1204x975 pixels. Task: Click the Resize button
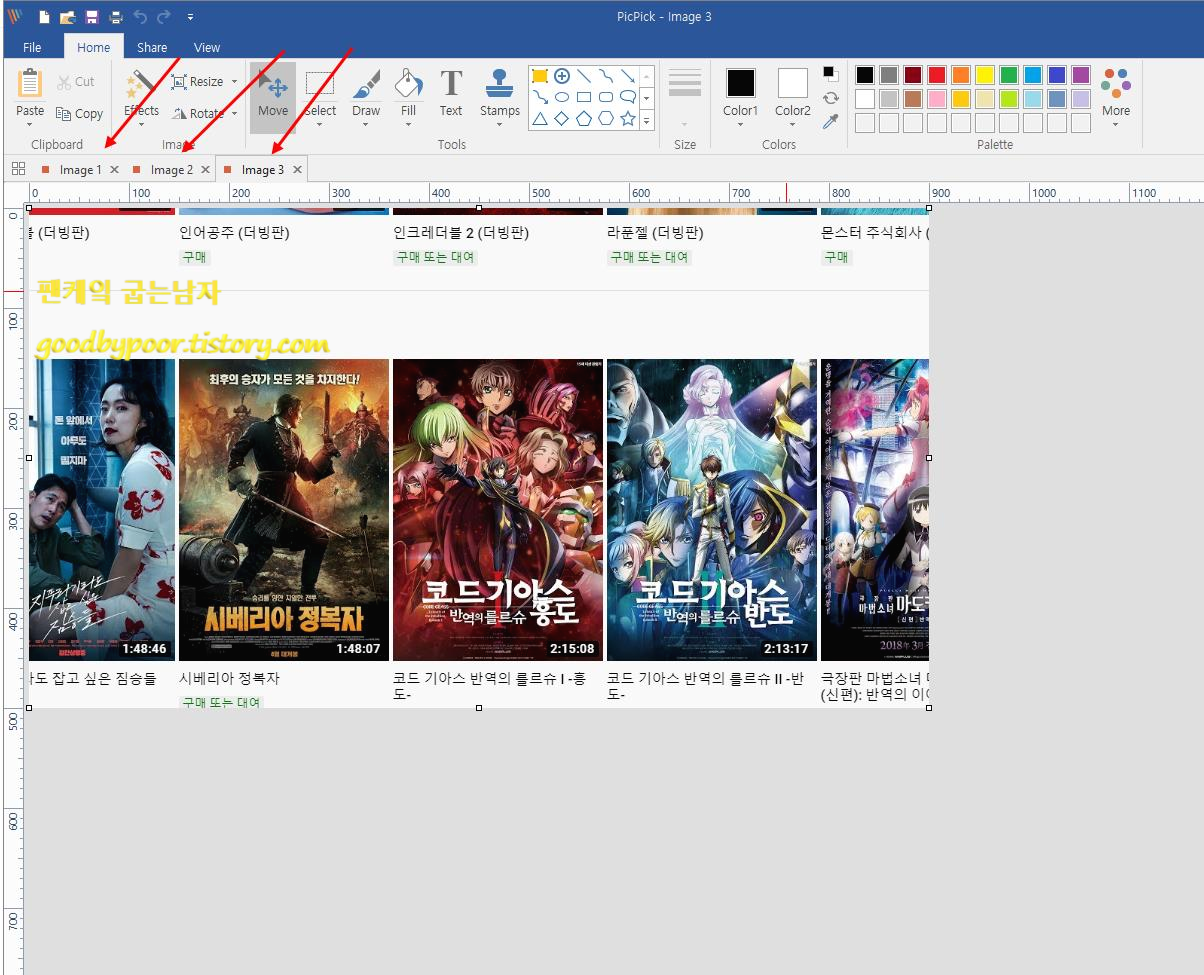[198, 82]
